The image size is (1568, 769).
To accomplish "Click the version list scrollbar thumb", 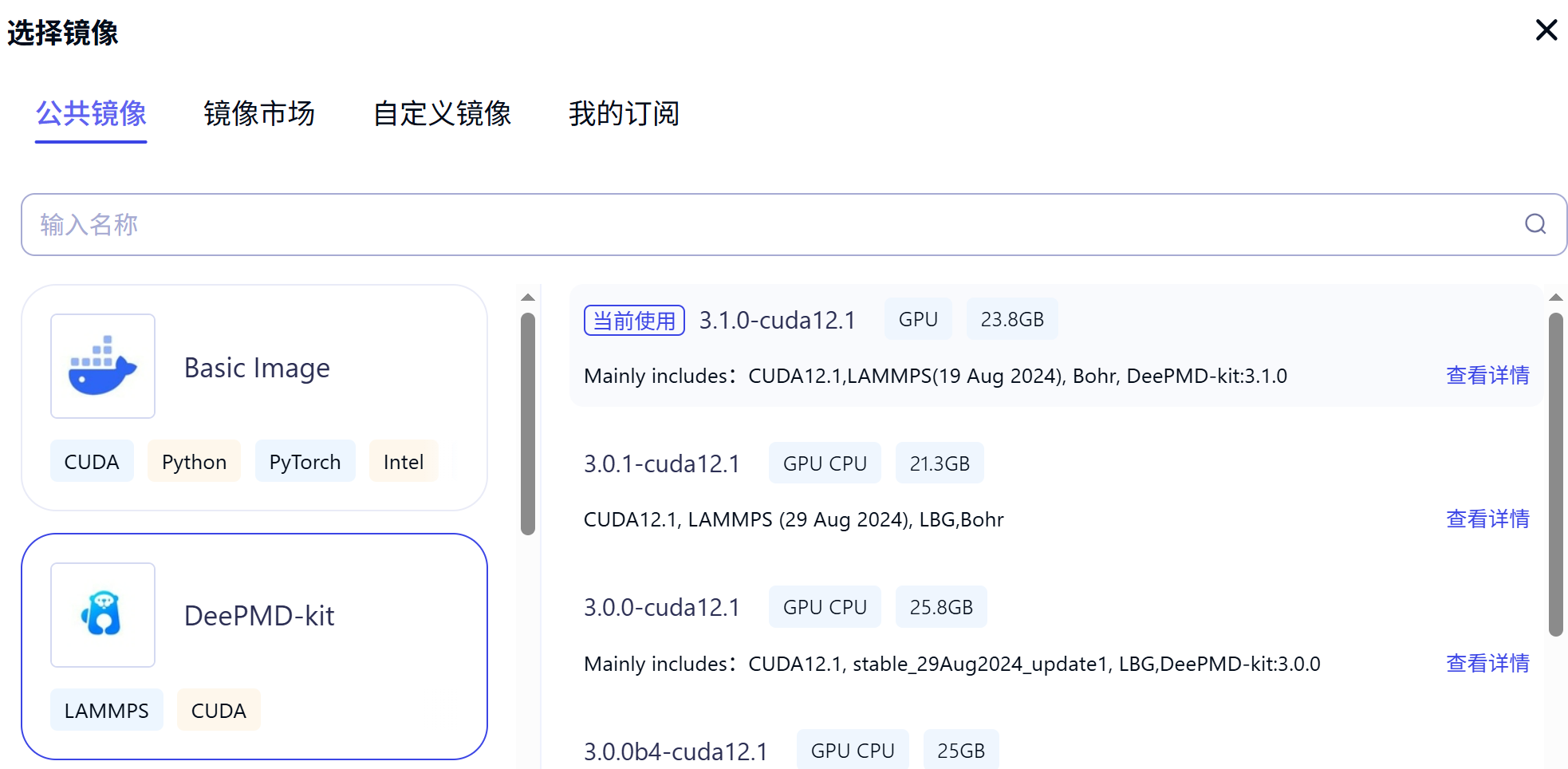I will coord(1555,475).
